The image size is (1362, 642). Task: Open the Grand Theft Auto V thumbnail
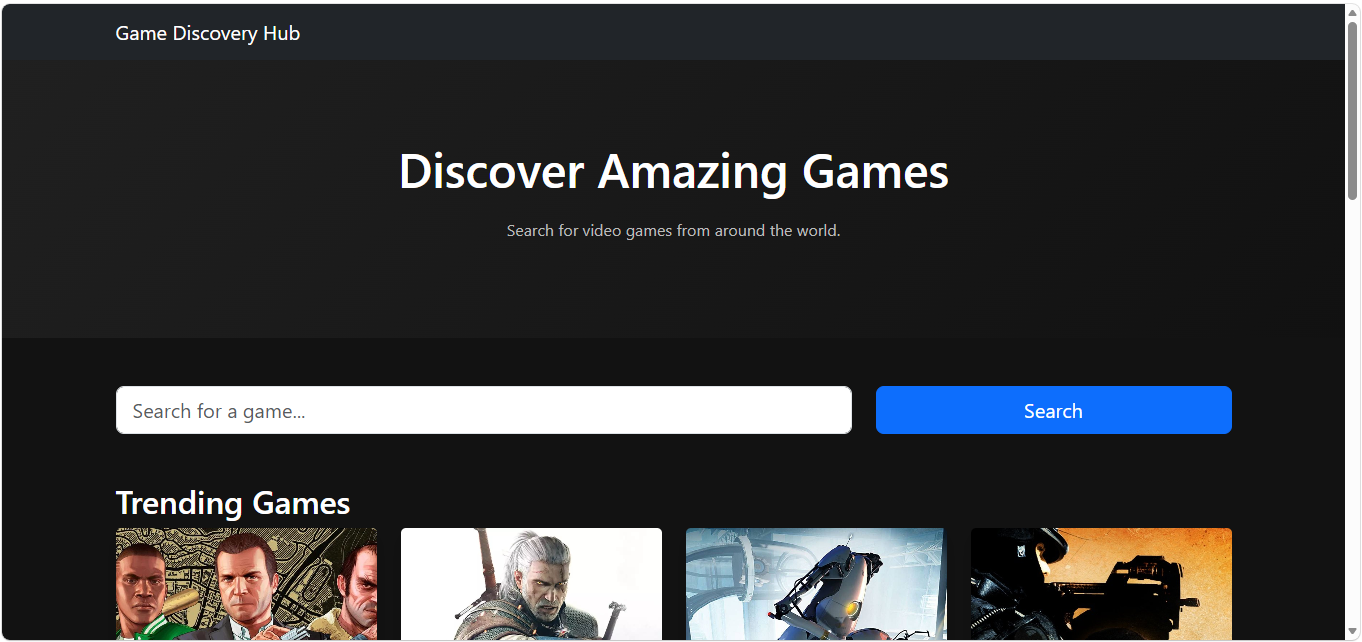[247, 584]
